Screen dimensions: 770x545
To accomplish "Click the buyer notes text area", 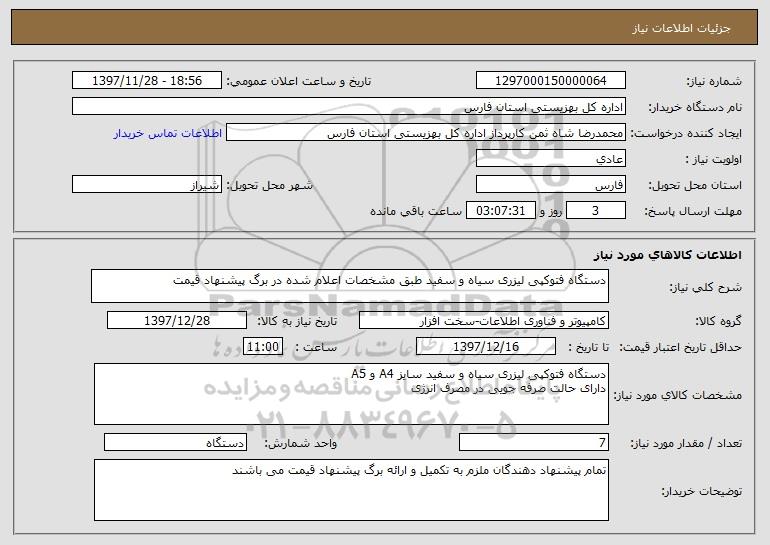I will 351,490.
